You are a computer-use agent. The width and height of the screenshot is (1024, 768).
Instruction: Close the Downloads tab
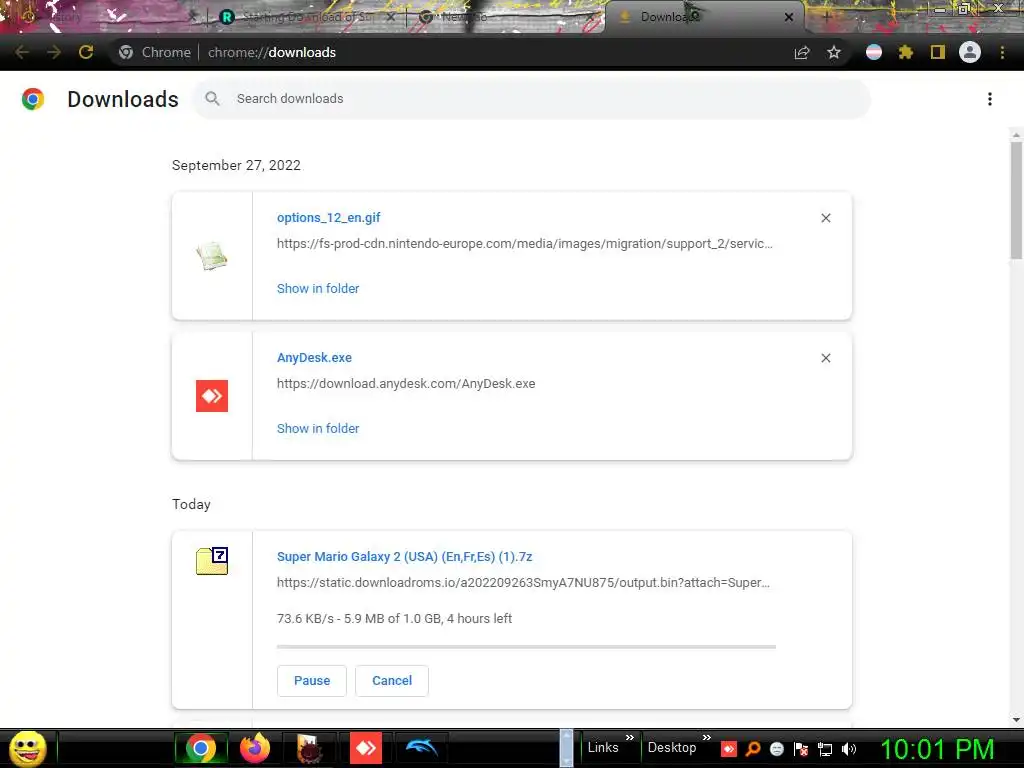(789, 18)
